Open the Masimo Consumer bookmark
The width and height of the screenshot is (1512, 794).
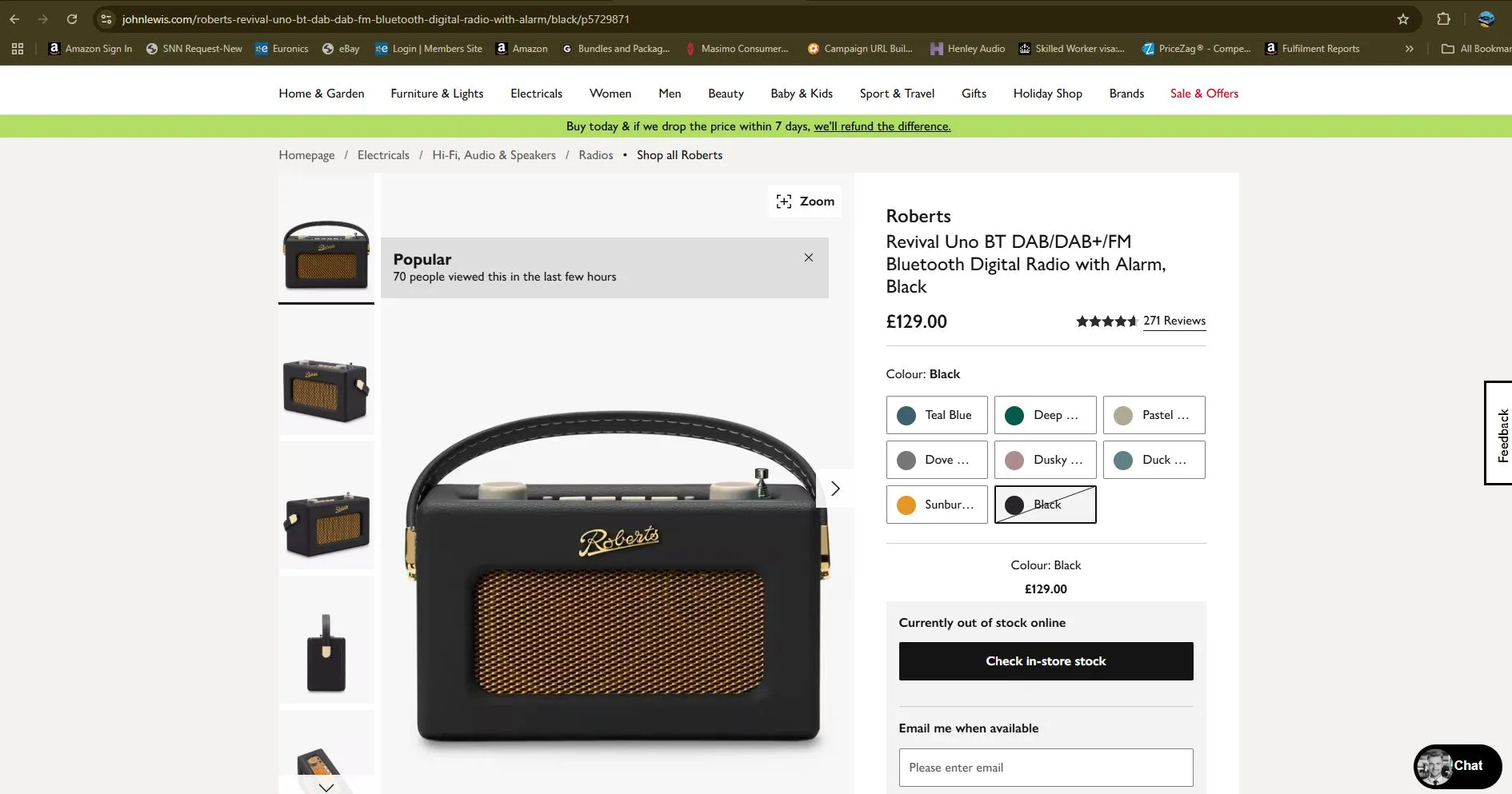737,49
